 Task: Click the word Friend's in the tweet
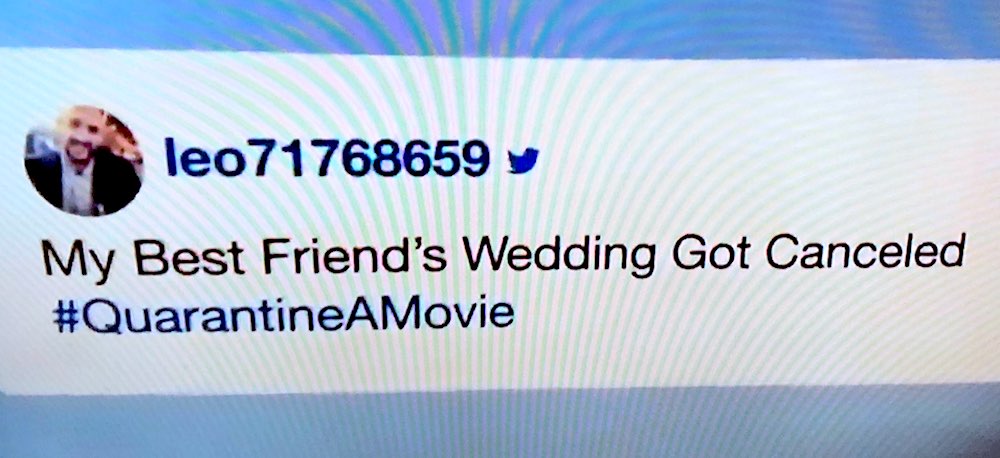pyautogui.click(x=356, y=256)
